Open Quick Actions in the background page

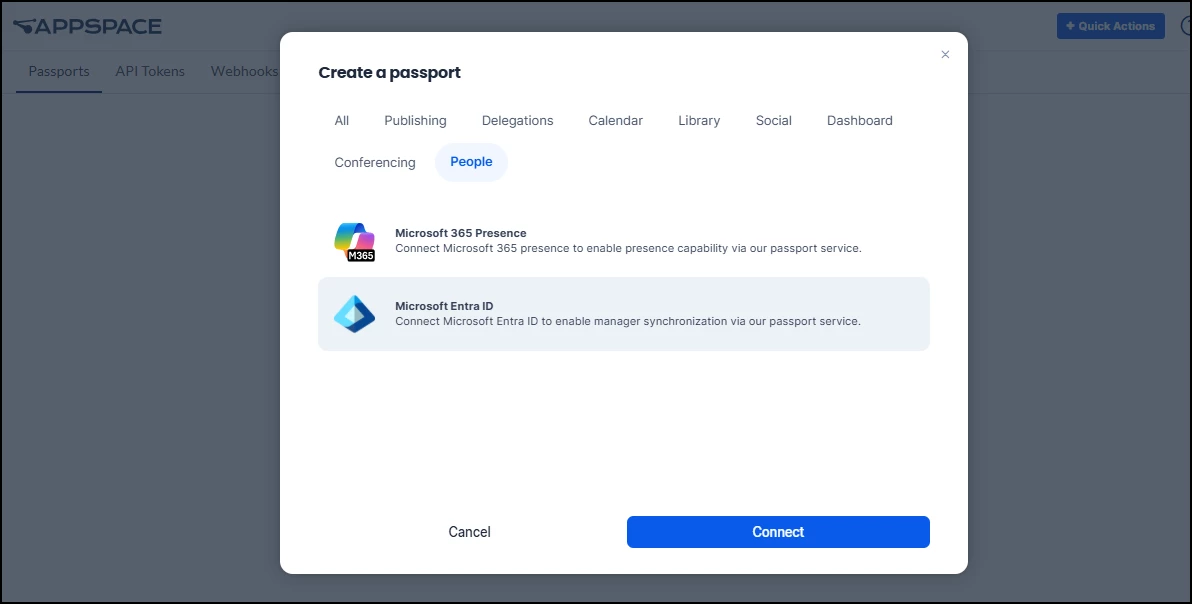point(1111,26)
